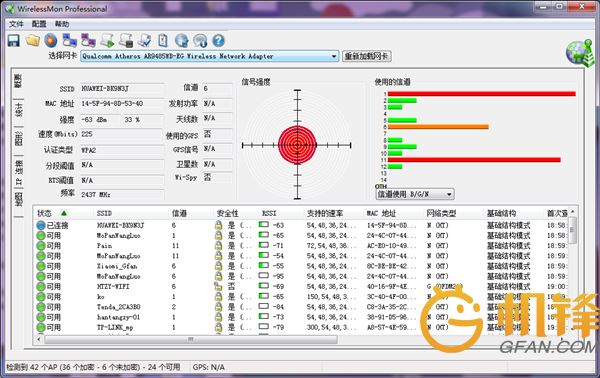Select the MoPanWangLuo row with RSSI -95
600x378 pixels.
[x=302, y=276]
